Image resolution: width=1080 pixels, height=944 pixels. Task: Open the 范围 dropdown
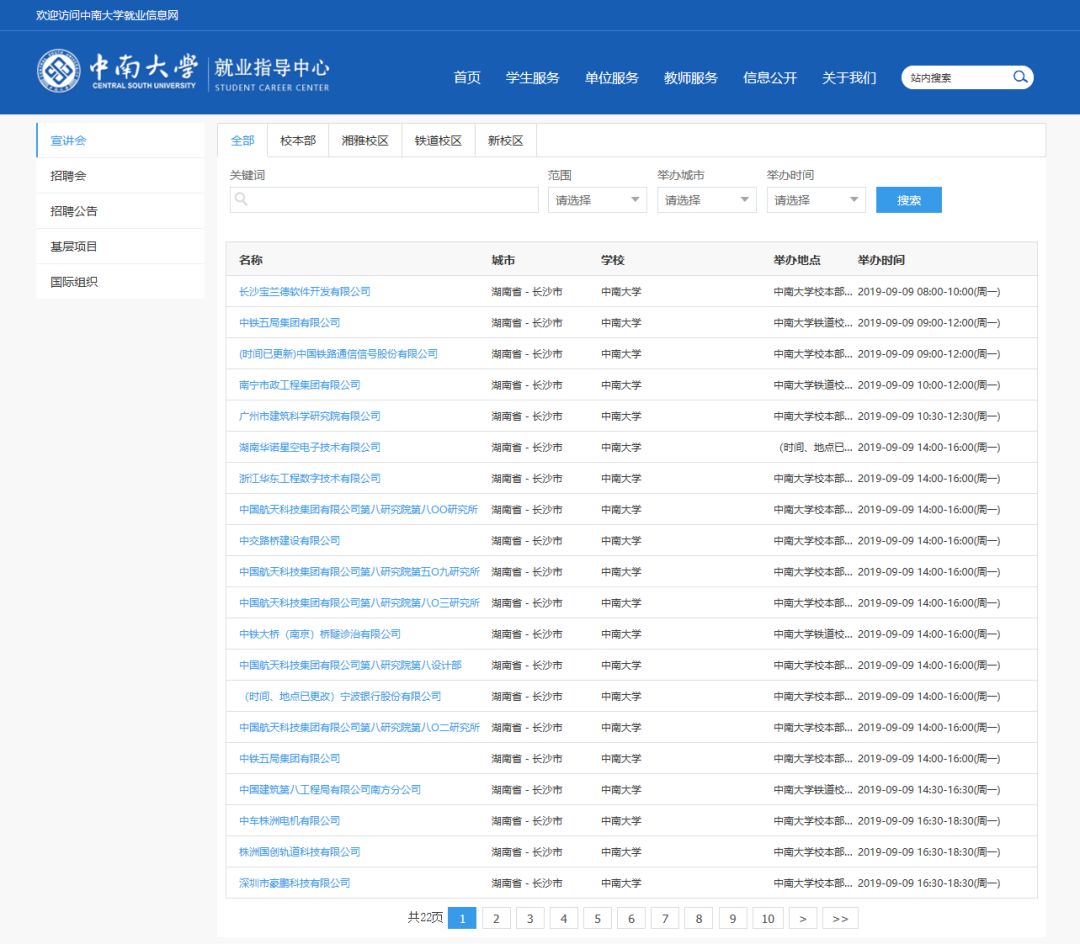click(x=597, y=200)
